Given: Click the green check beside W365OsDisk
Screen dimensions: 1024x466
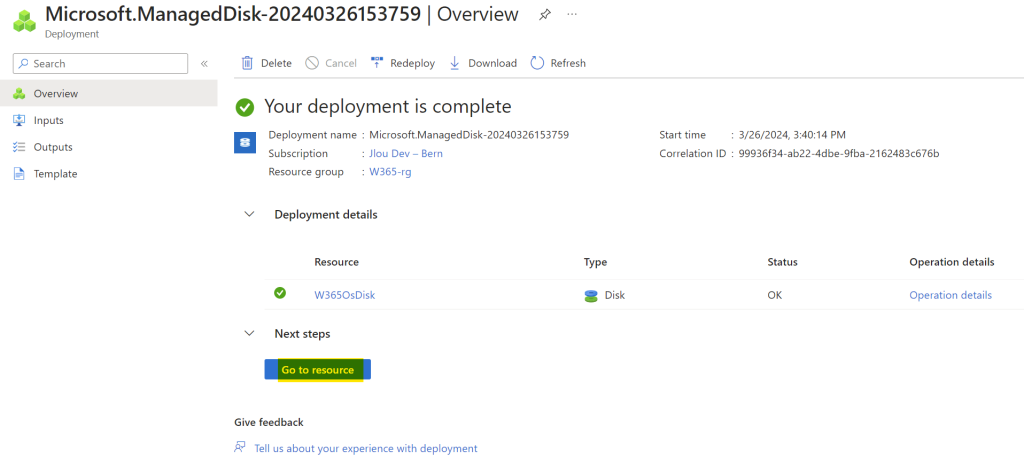Looking at the screenshot, I should click(x=280, y=293).
